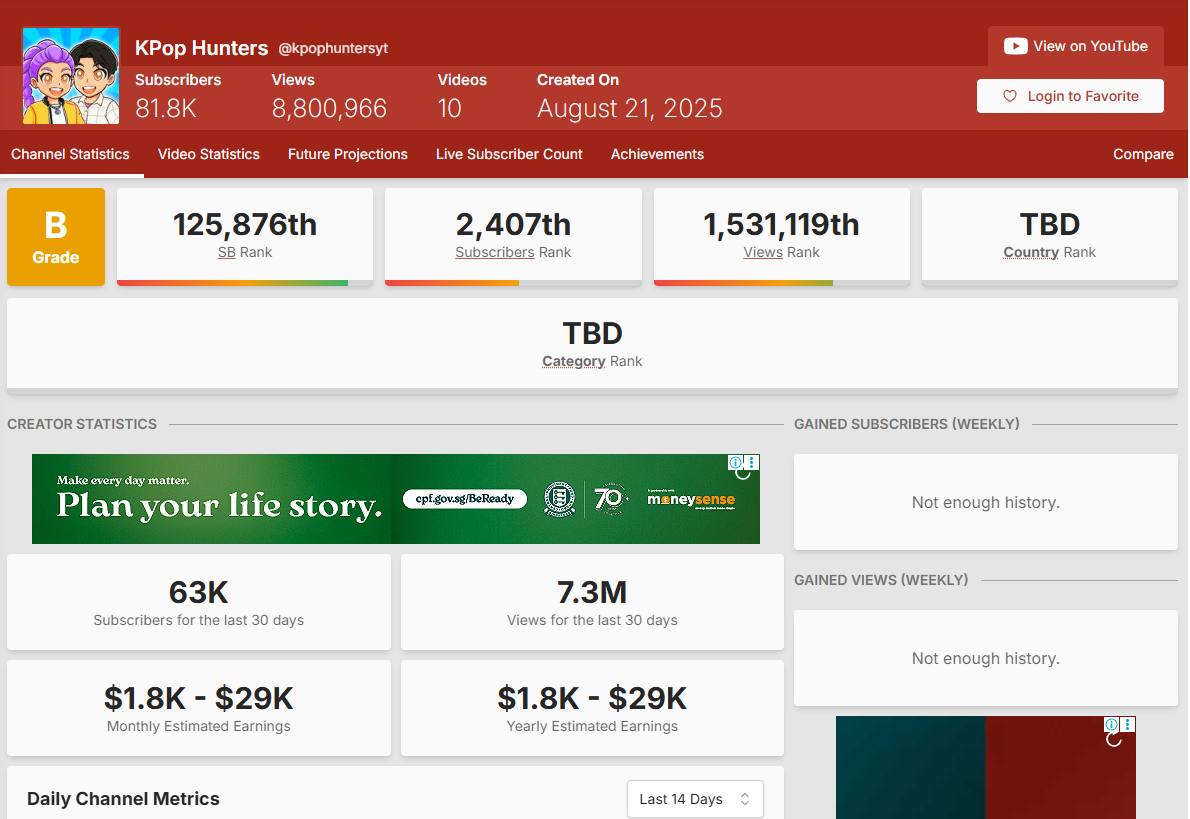Click the 7.3M views last 30 days card

592,602
